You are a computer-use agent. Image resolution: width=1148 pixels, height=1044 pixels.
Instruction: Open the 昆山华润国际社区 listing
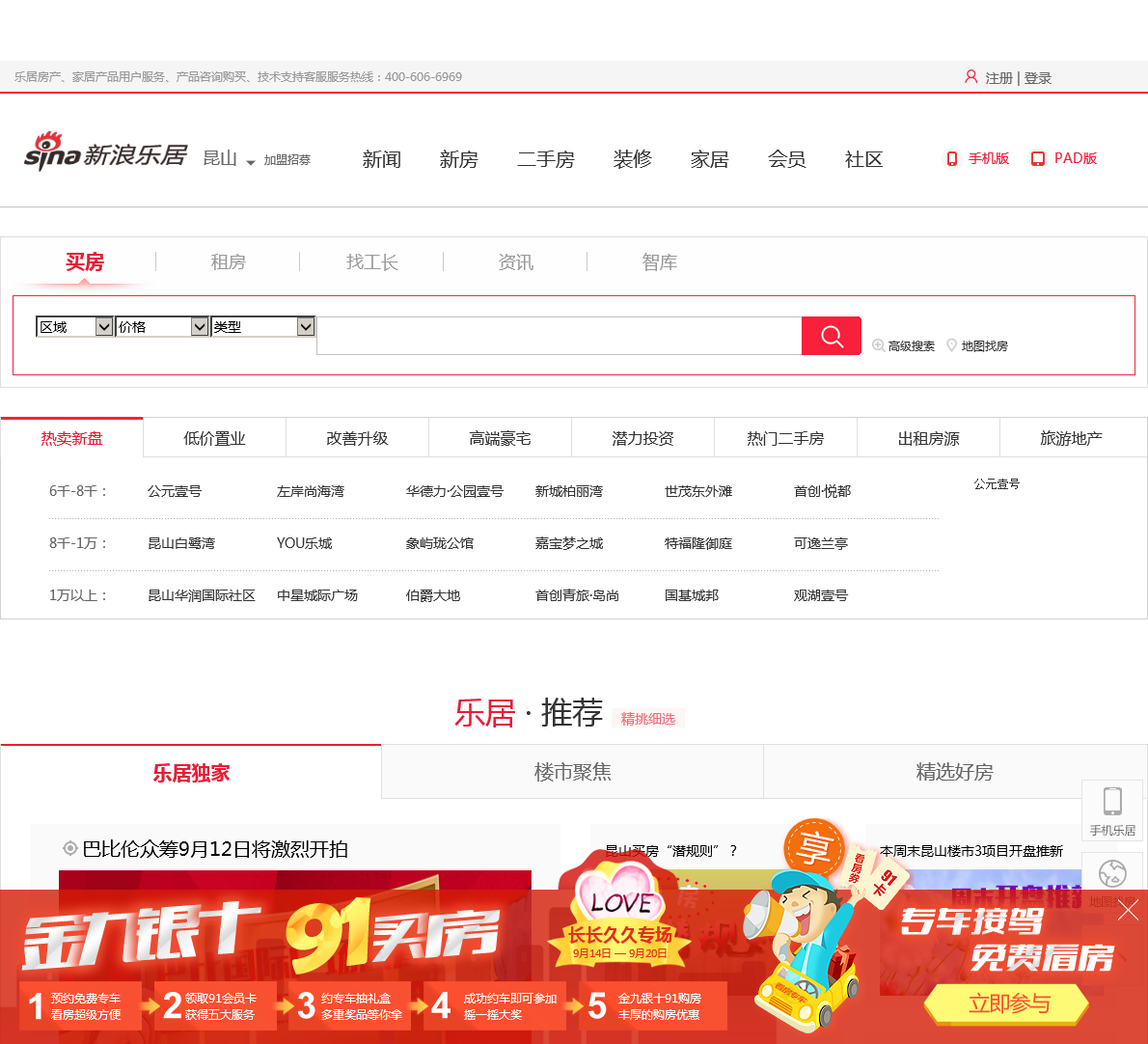click(202, 595)
